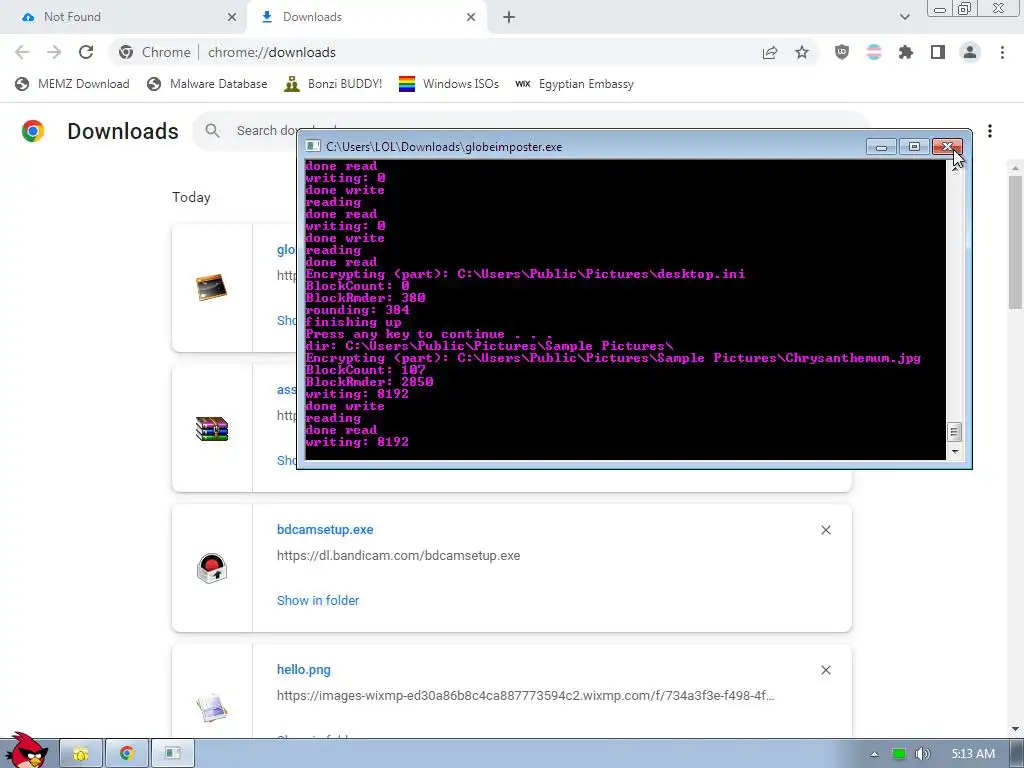
Task: Click the Chrome logo beside Downloads heading
Action: (x=33, y=131)
